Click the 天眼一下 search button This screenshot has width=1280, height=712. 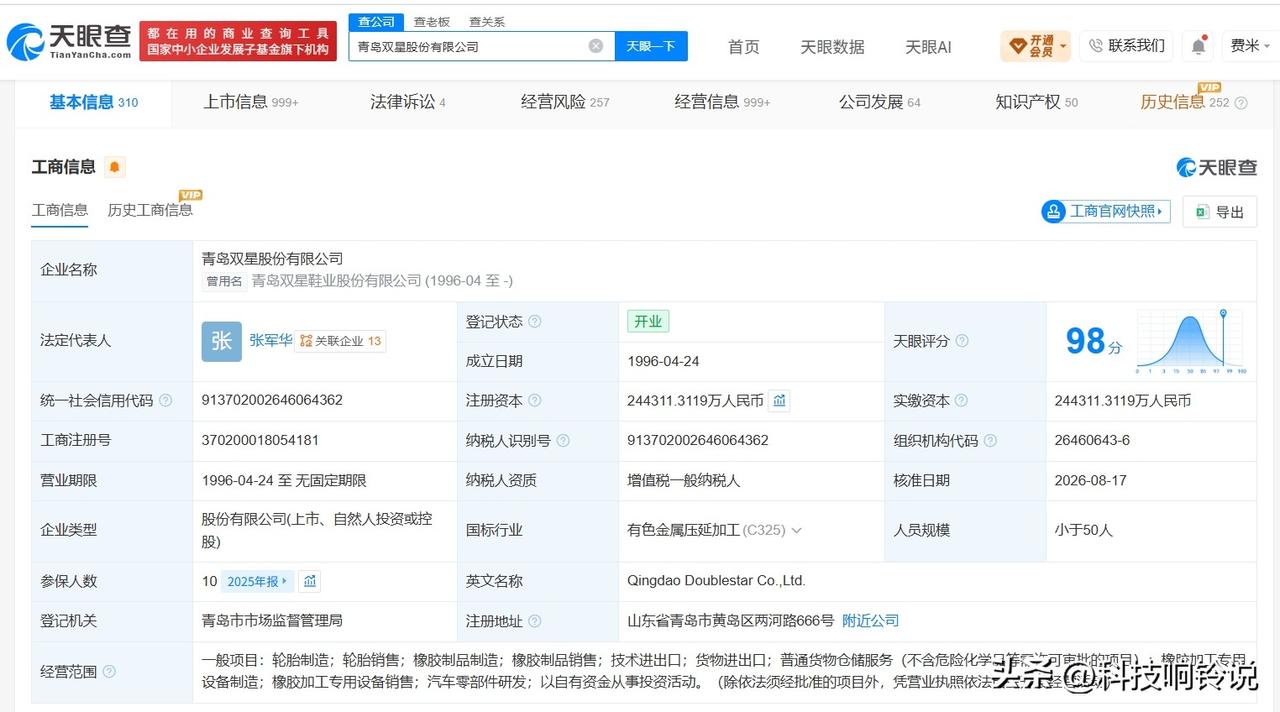(651, 46)
